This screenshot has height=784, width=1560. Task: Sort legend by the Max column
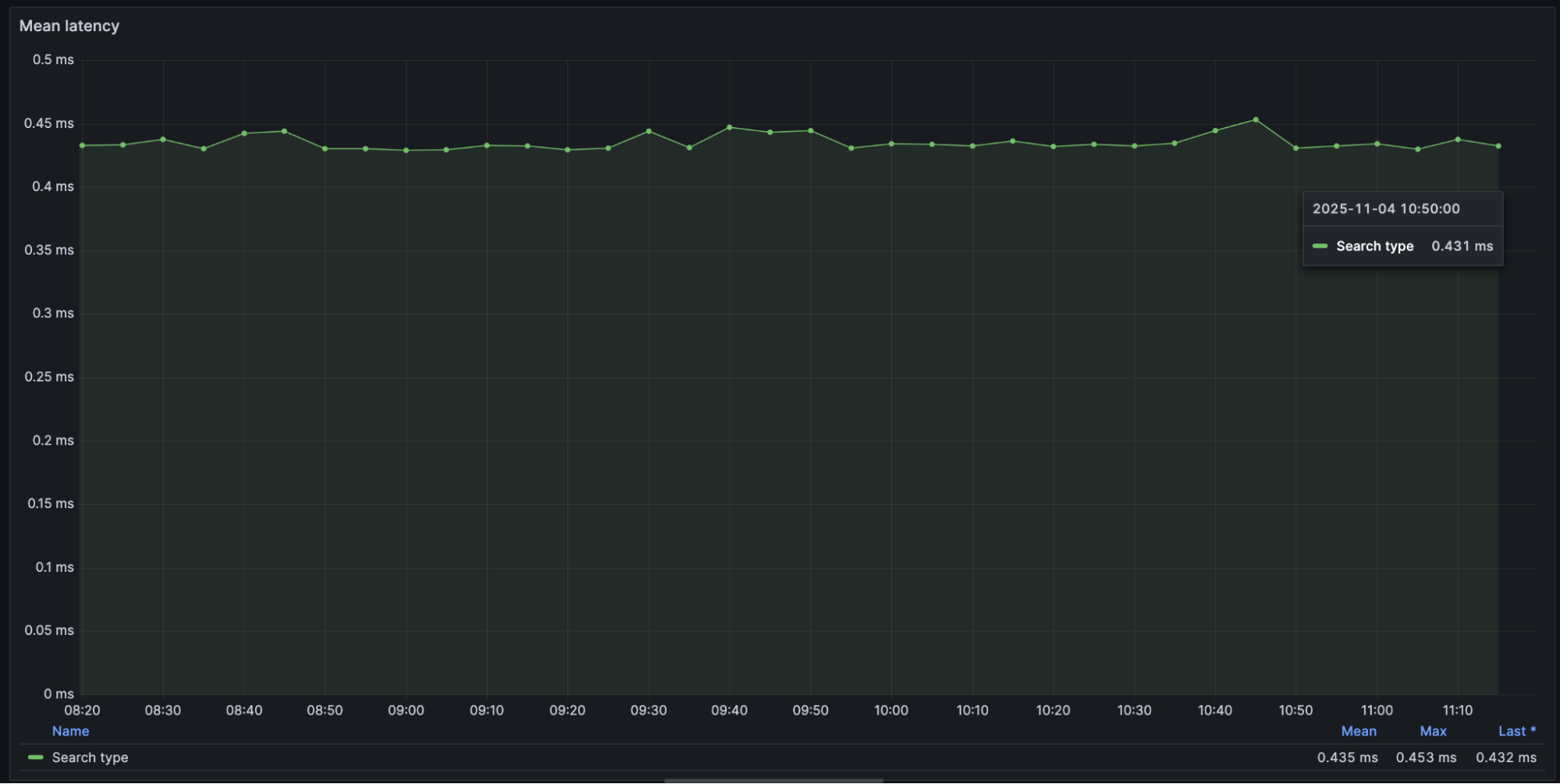point(1433,731)
